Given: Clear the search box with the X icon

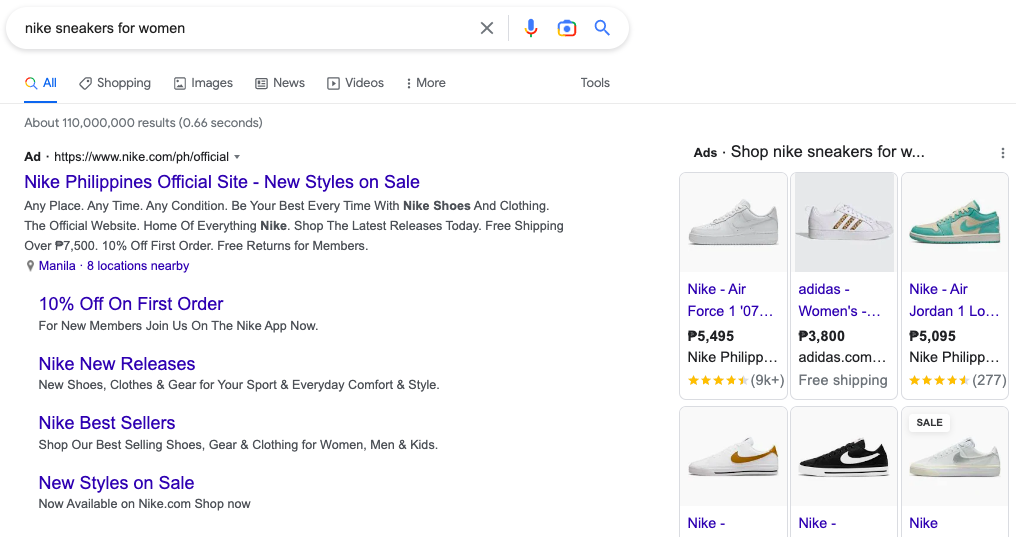Looking at the screenshot, I should click(487, 28).
